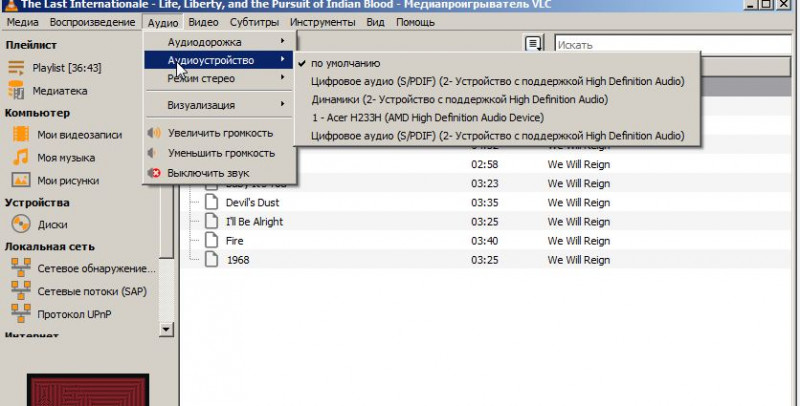Click the volume up speaker icon
The height and width of the screenshot is (406, 800).
154,133
